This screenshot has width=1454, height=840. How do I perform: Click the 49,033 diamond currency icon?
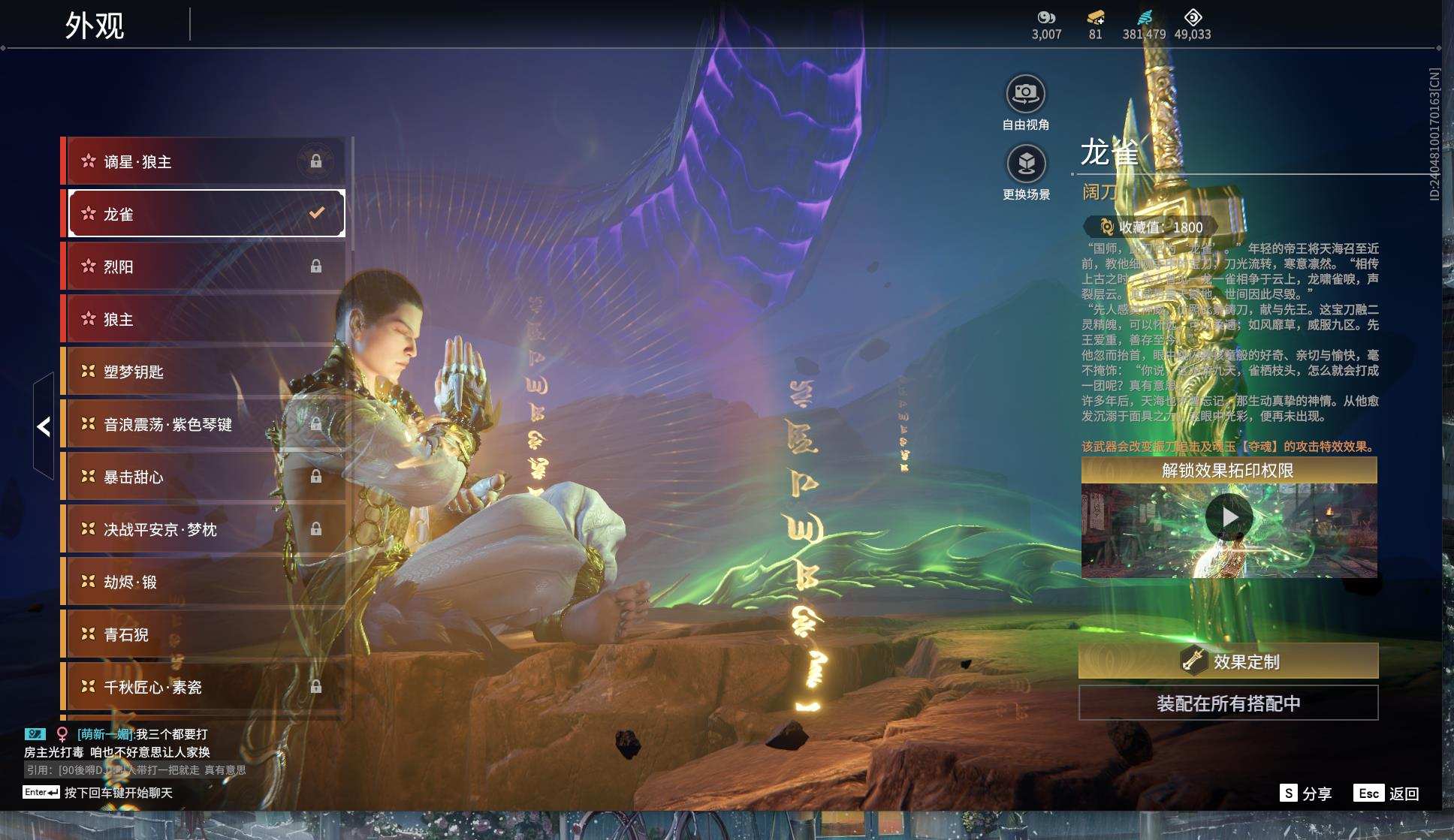pos(1193,17)
